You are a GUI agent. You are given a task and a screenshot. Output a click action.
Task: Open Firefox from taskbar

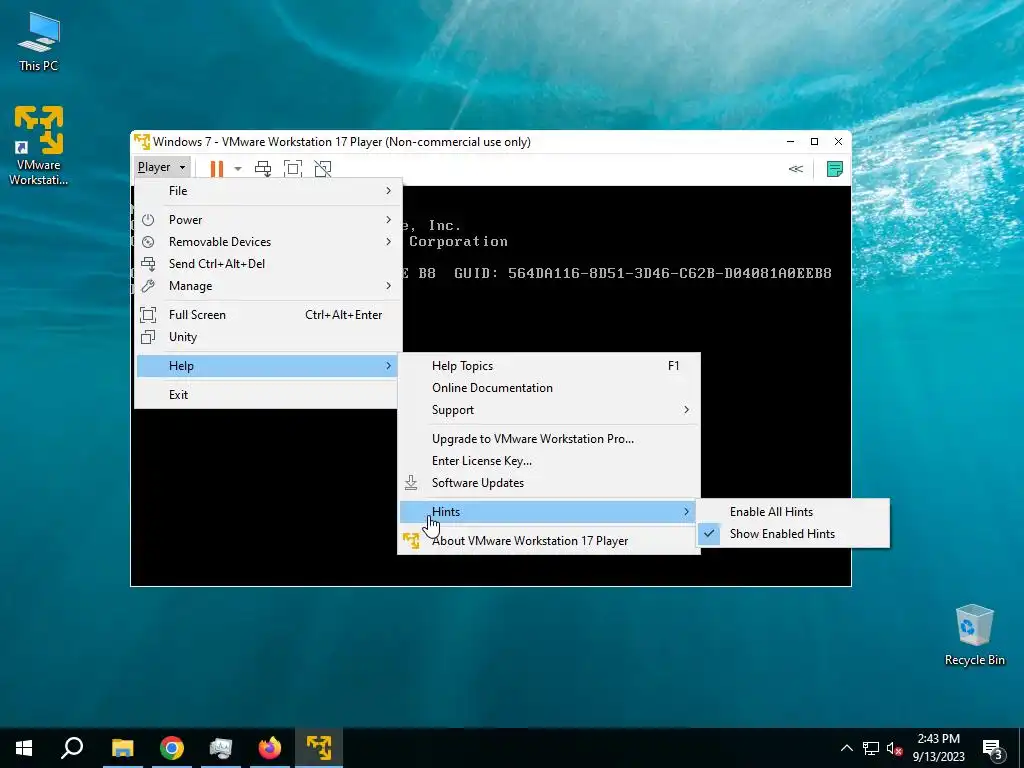[x=270, y=748]
